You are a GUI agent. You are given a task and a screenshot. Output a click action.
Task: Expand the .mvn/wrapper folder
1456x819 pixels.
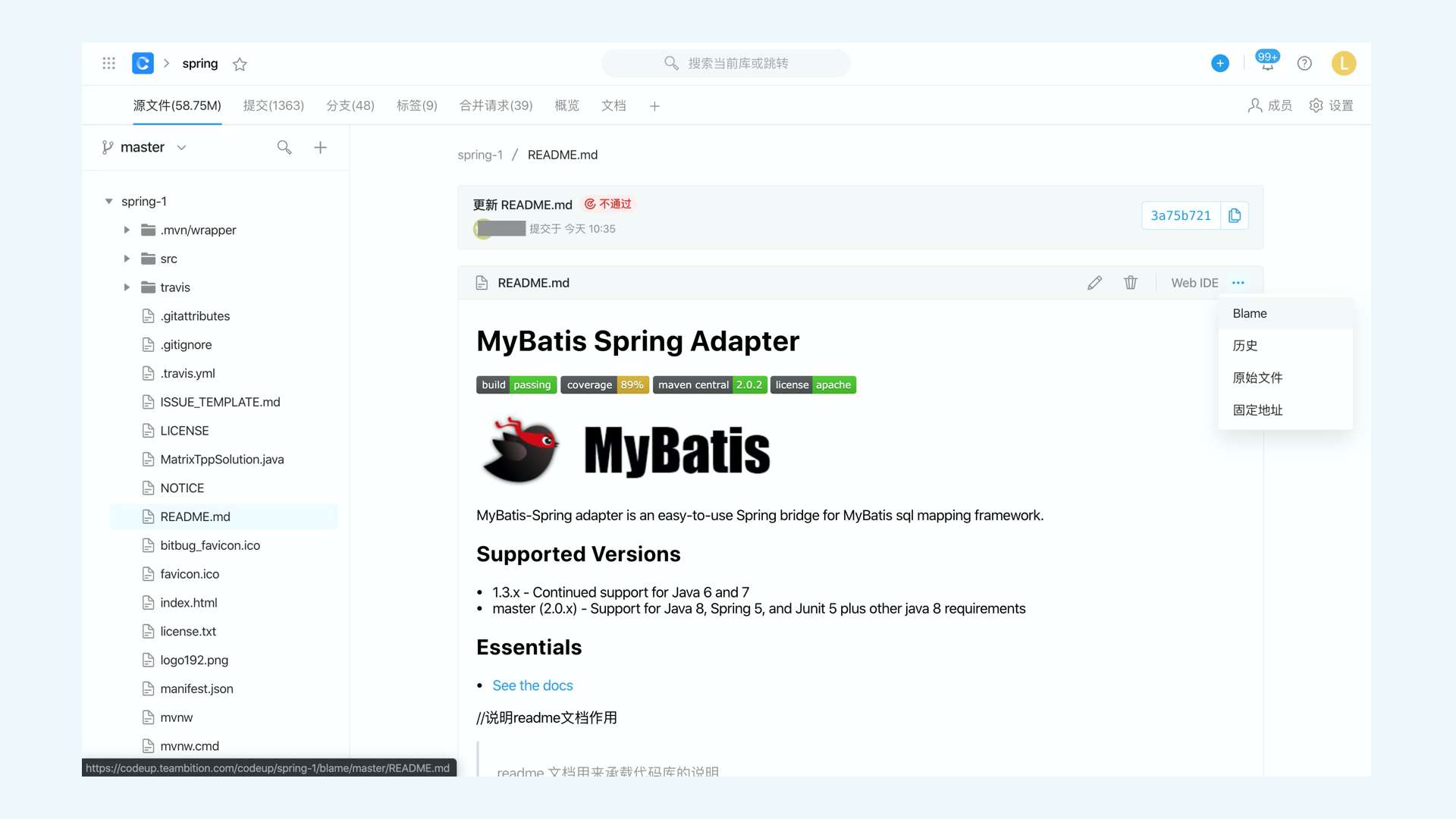127,230
